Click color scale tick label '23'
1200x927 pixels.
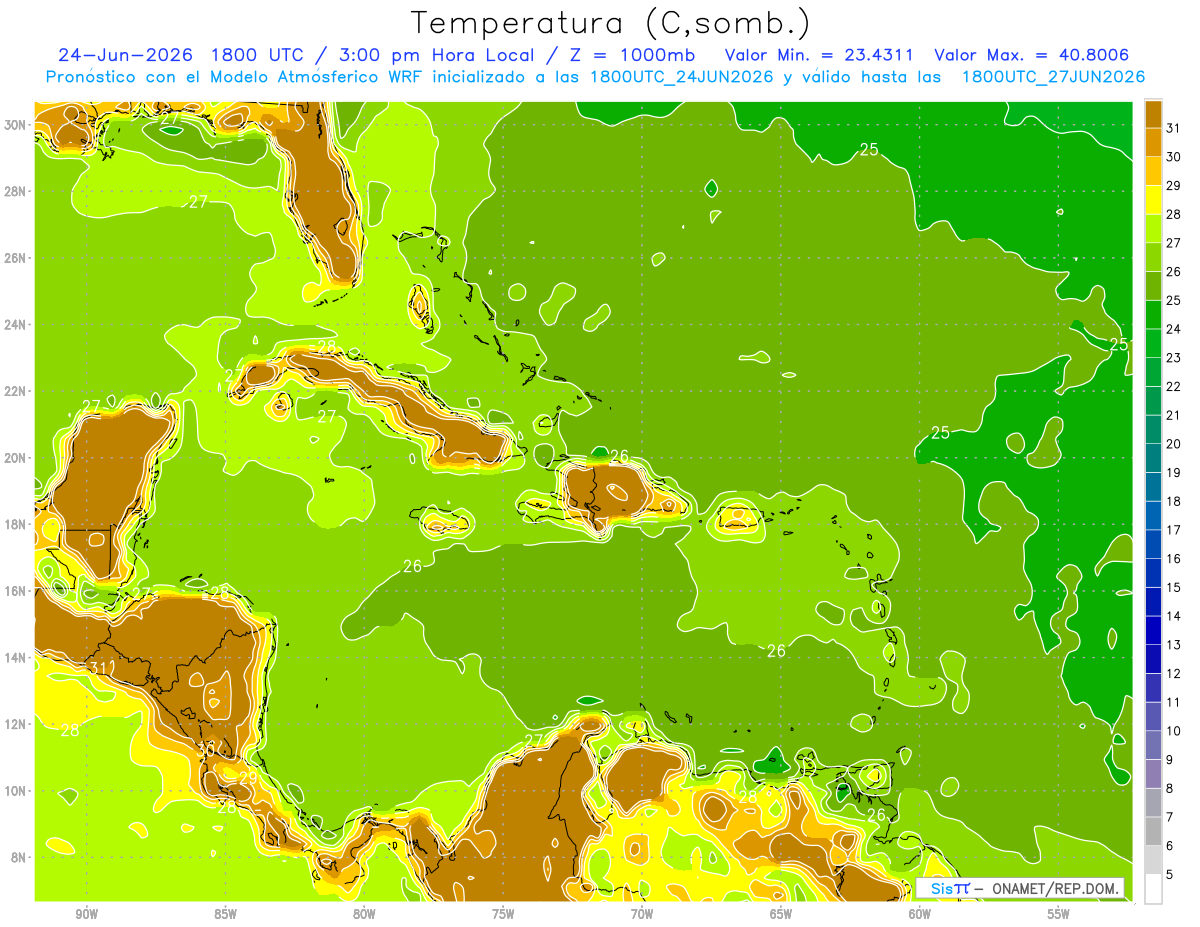(1174, 358)
